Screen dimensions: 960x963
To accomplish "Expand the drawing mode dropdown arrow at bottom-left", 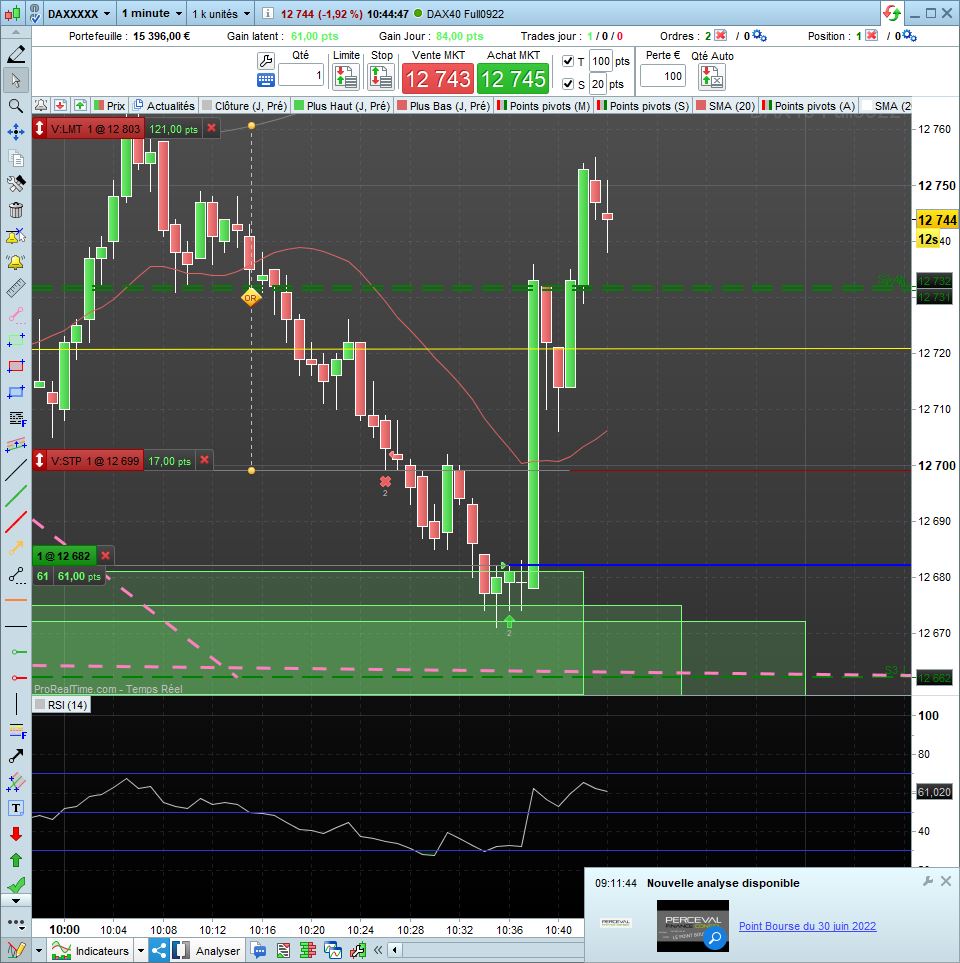I will point(38,951).
